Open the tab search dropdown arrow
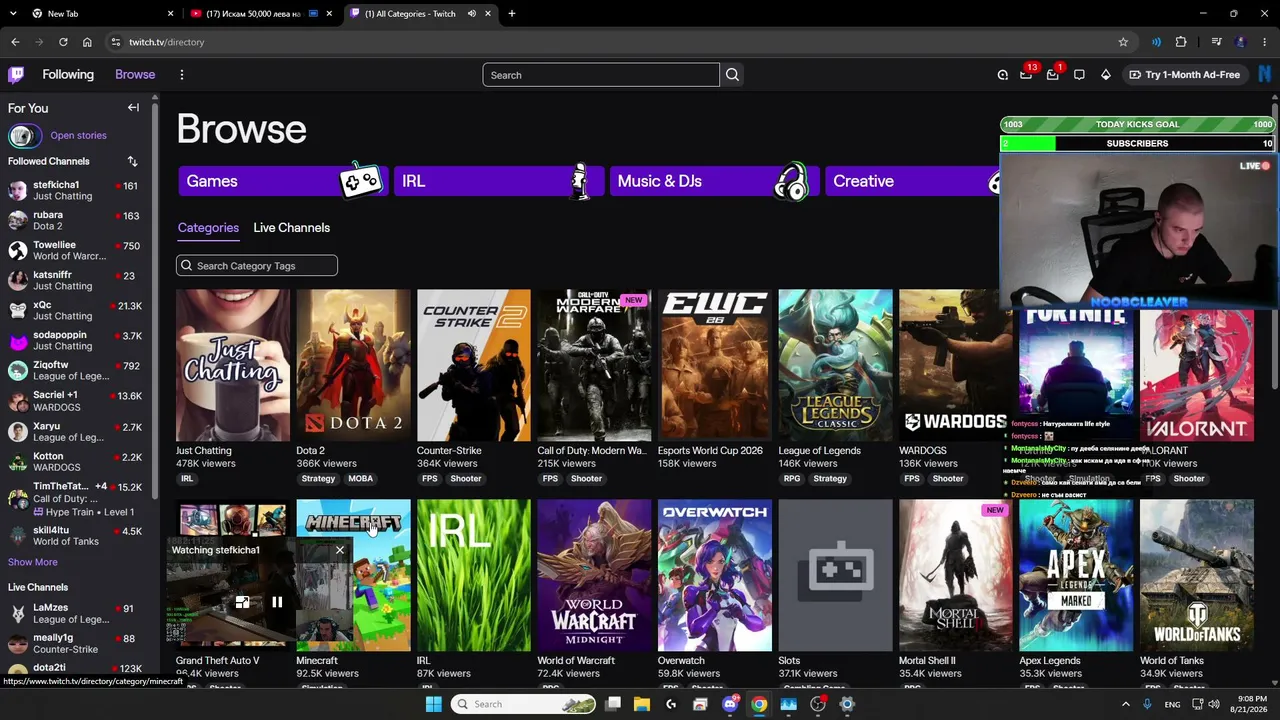This screenshot has height=720, width=1280. (x=13, y=14)
